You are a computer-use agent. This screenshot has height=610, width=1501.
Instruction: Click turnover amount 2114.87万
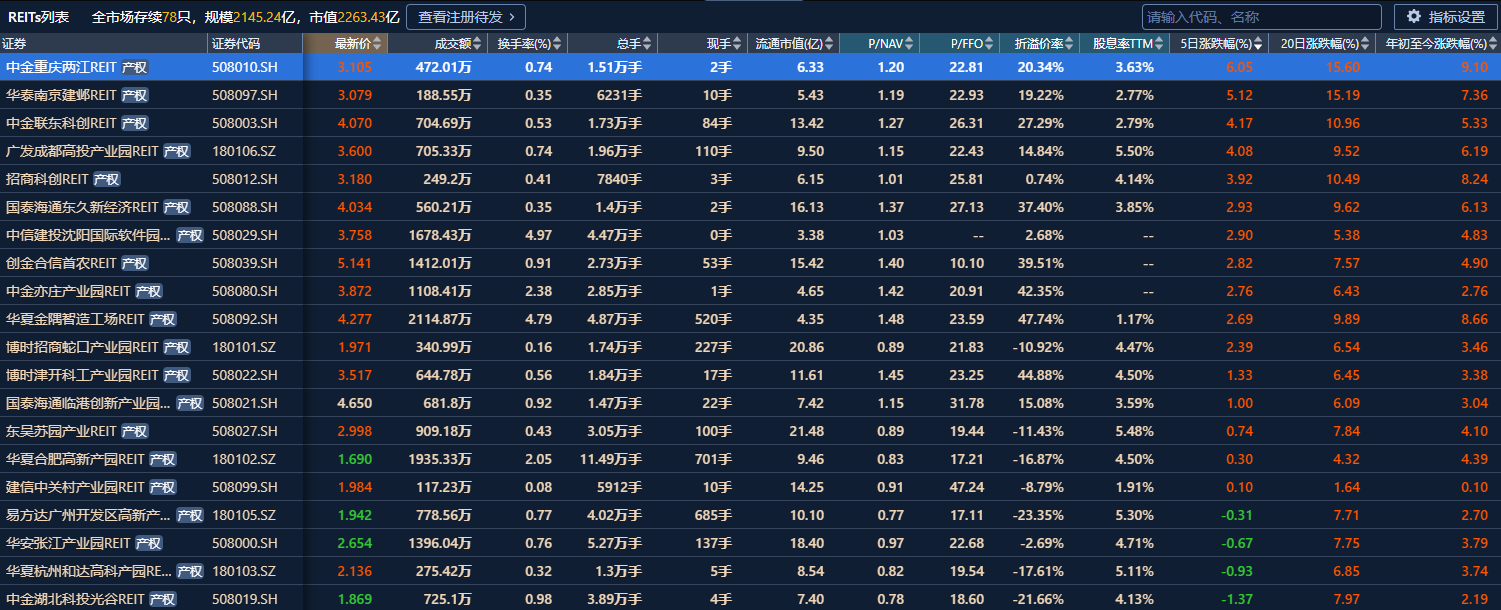(x=440, y=319)
